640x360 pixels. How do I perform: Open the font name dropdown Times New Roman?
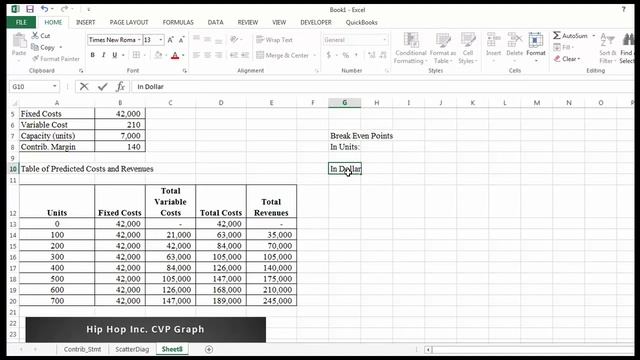click(139, 40)
